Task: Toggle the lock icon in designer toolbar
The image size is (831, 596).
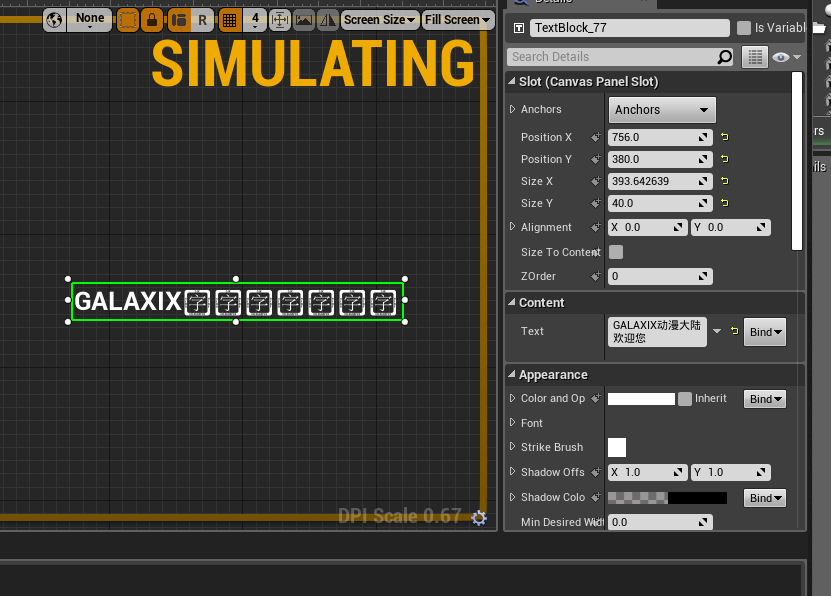Action: click(152, 20)
